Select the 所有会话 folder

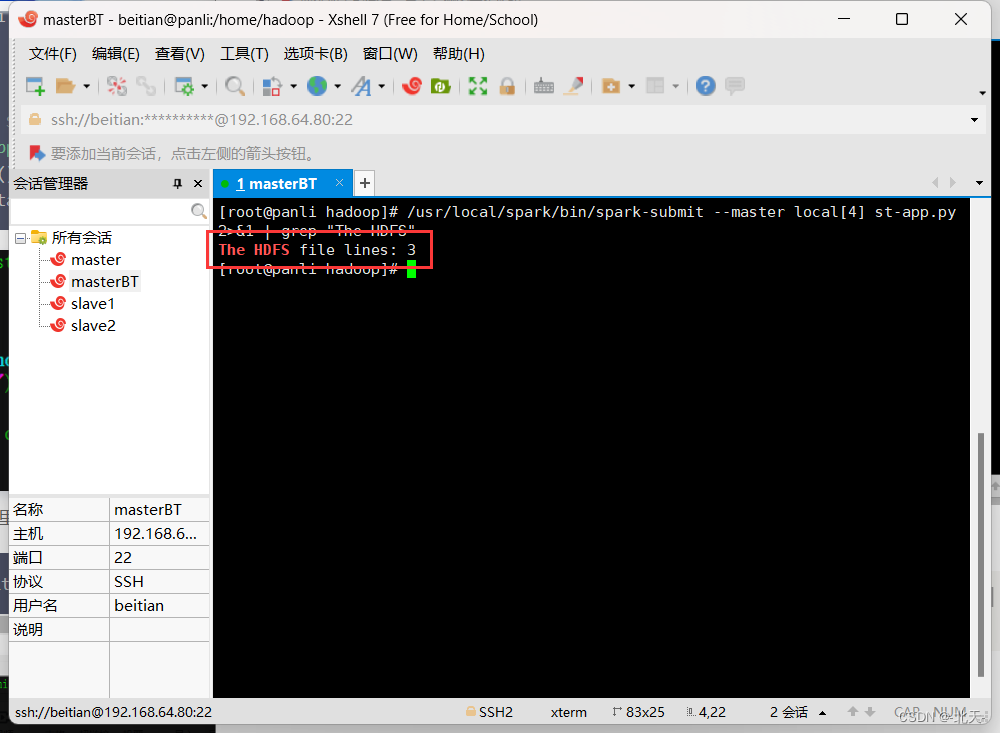(81, 238)
